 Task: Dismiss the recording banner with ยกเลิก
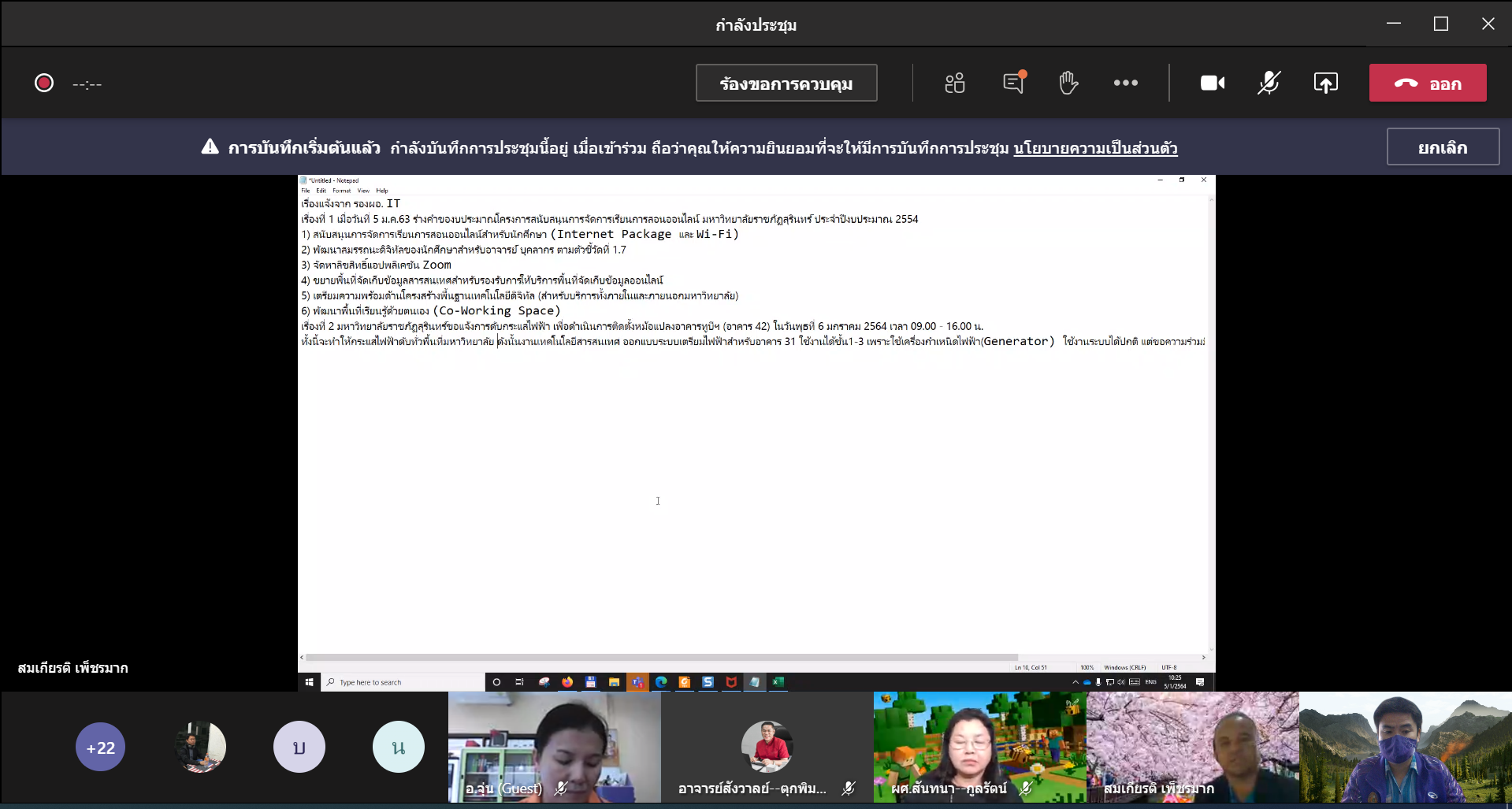[1442, 147]
